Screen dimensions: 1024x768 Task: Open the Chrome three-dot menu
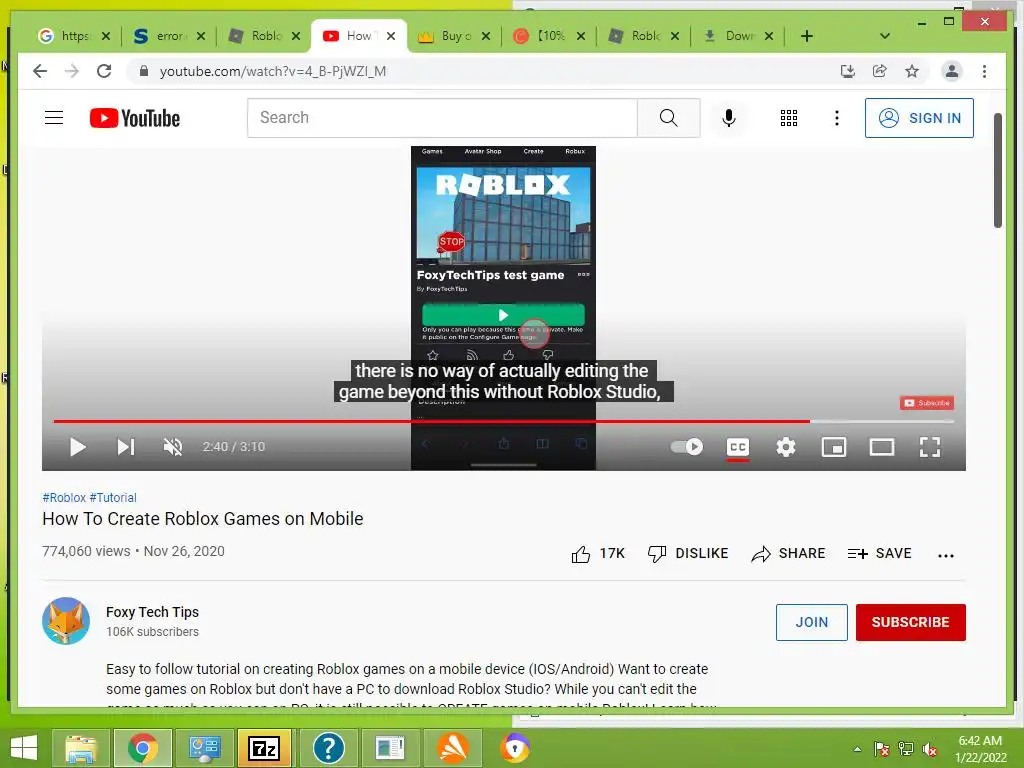(984, 71)
